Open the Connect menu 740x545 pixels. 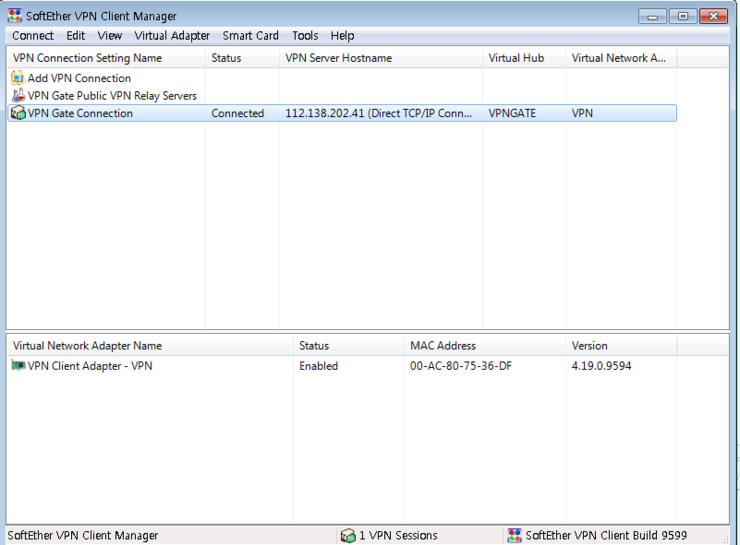[x=33, y=36]
